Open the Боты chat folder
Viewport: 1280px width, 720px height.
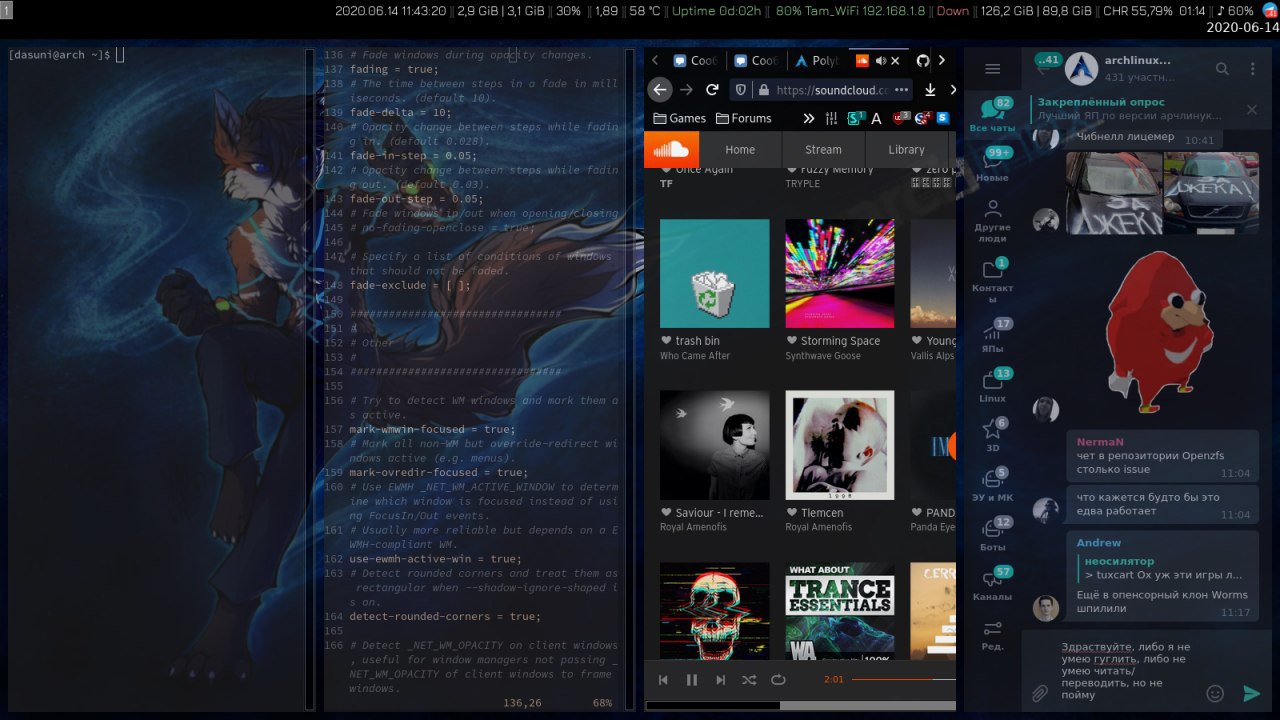992,534
